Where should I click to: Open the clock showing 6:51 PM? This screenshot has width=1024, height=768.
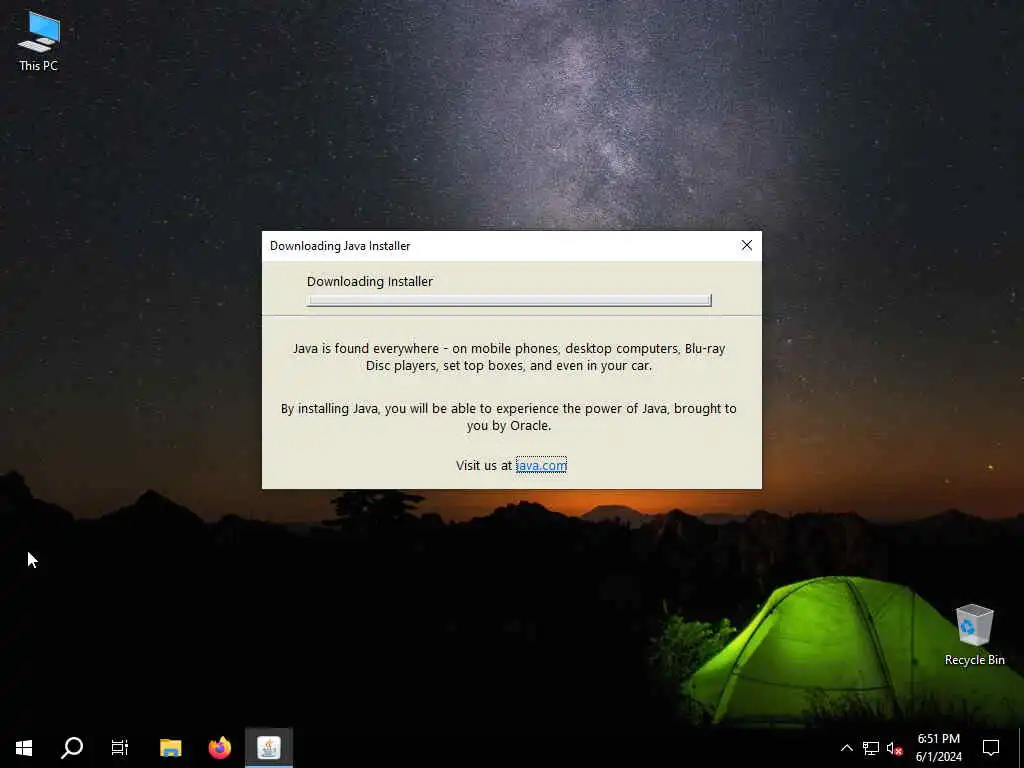(x=938, y=748)
